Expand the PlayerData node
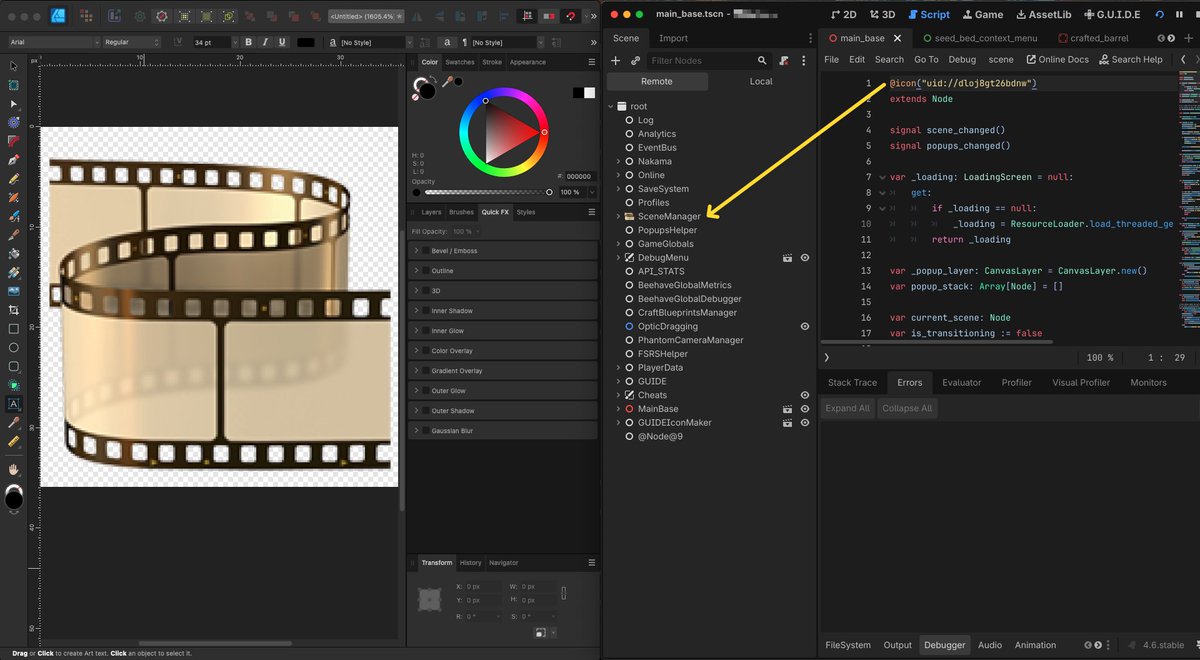 [x=618, y=368]
